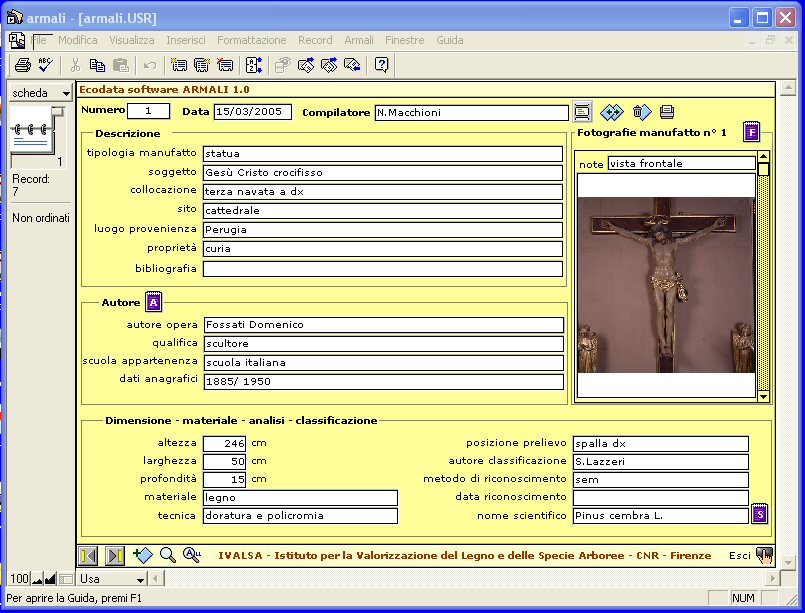Click the empty bibliografia field
This screenshot has width=805, height=613.
pyautogui.click(x=382, y=269)
